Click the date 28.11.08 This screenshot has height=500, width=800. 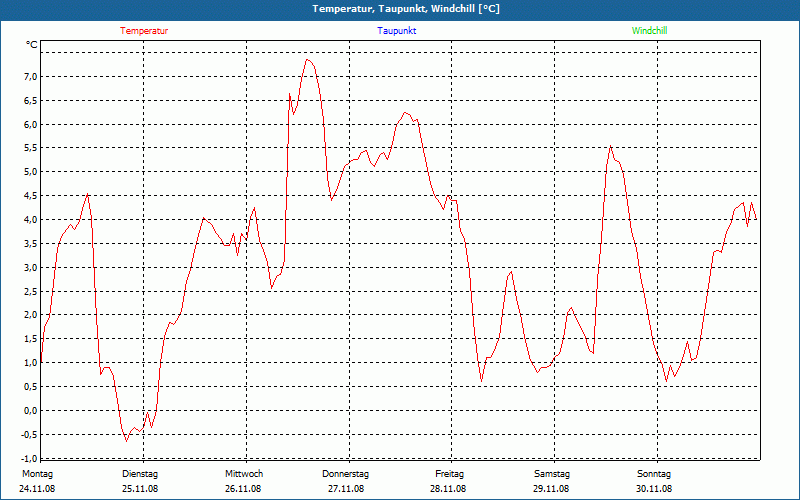point(448,489)
